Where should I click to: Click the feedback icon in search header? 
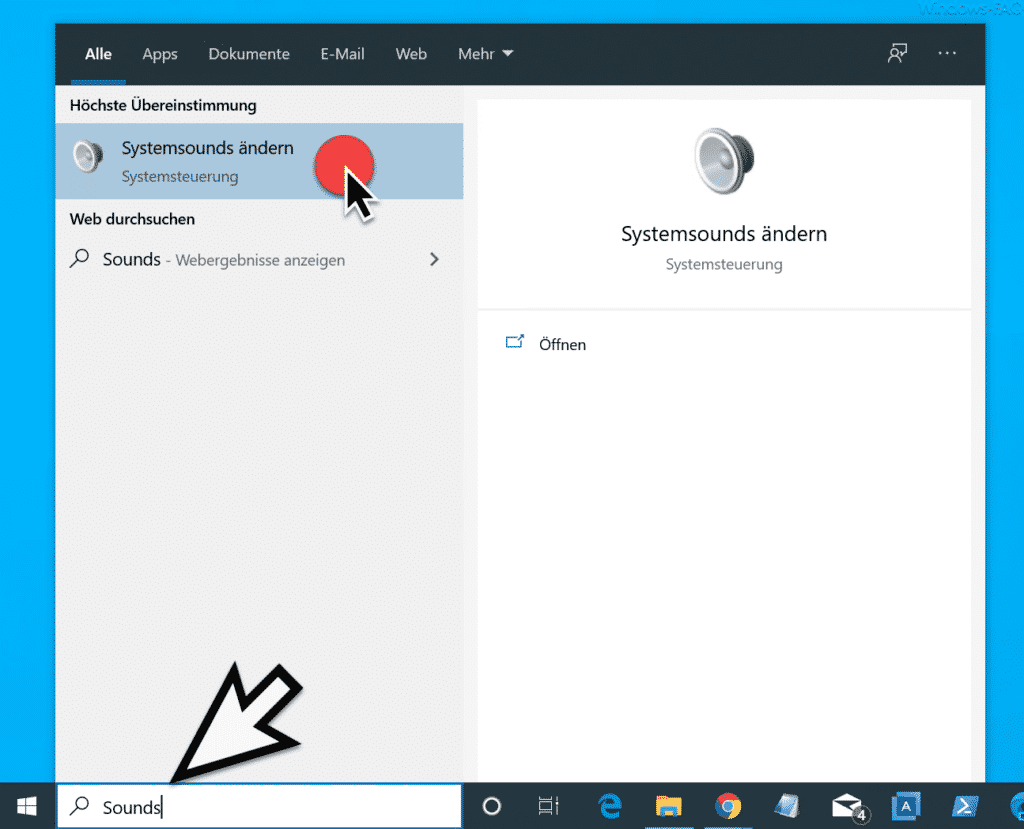(897, 54)
